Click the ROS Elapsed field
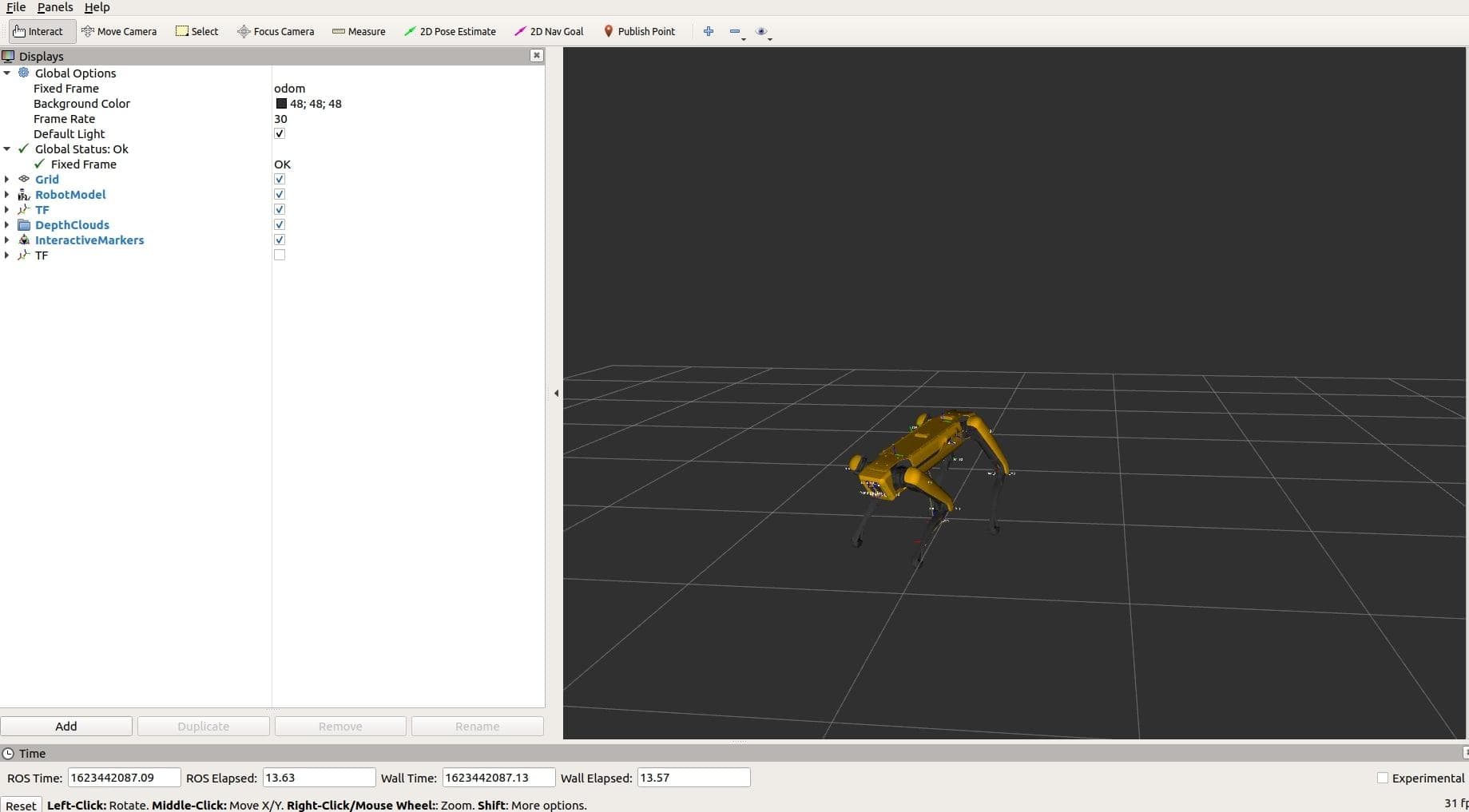 (319, 778)
